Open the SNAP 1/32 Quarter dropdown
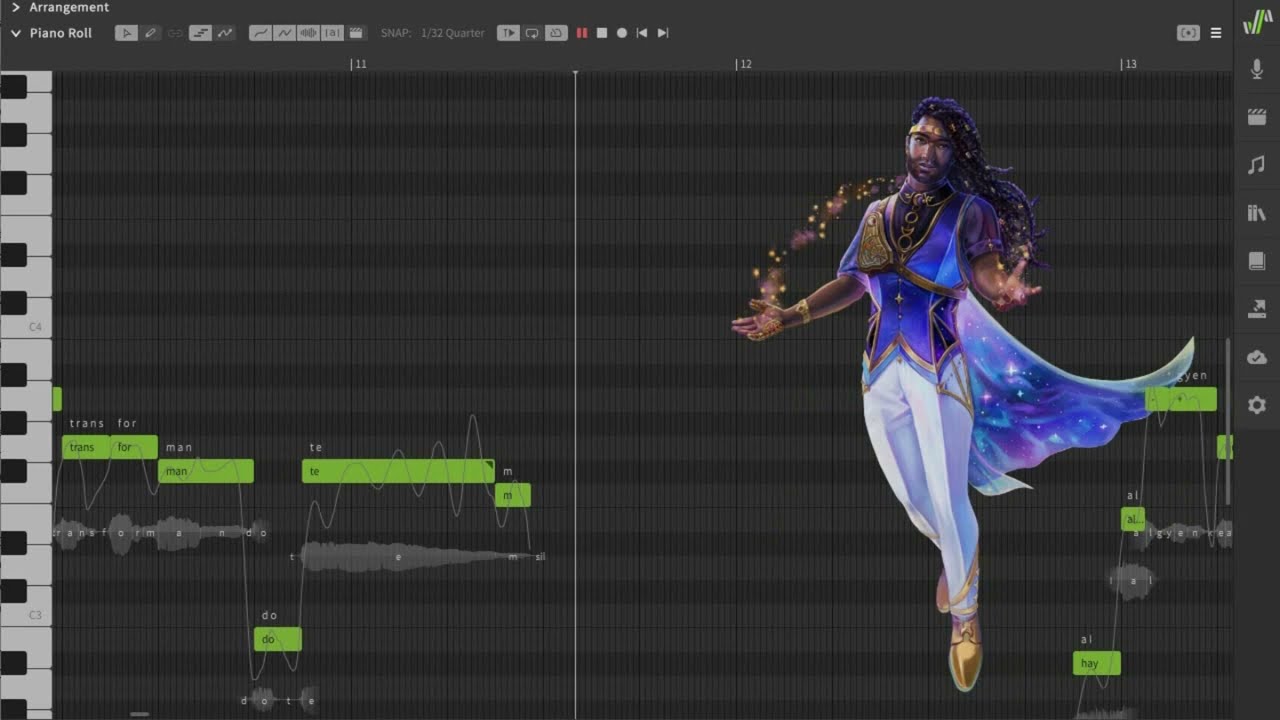 pyautogui.click(x=433, y=33)
